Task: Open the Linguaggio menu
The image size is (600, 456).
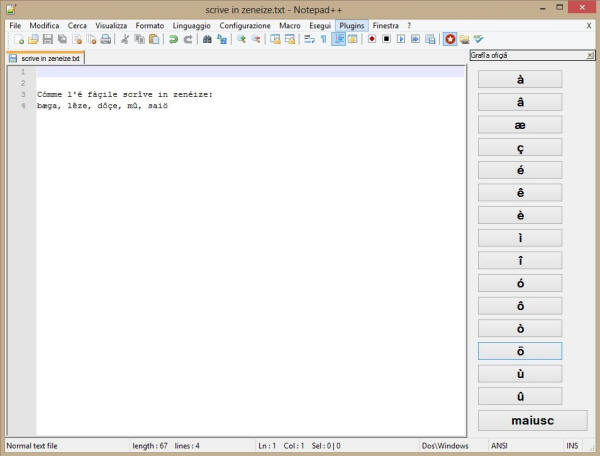Action: 191,26
